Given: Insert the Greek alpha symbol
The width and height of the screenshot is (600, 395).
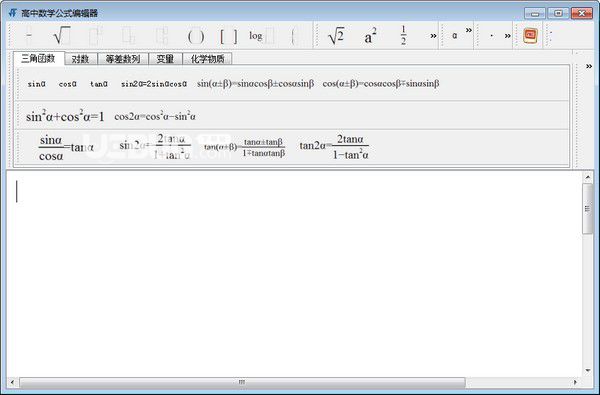Looking at the screenshot, I should pyautogui.click(x=454, y=36).
